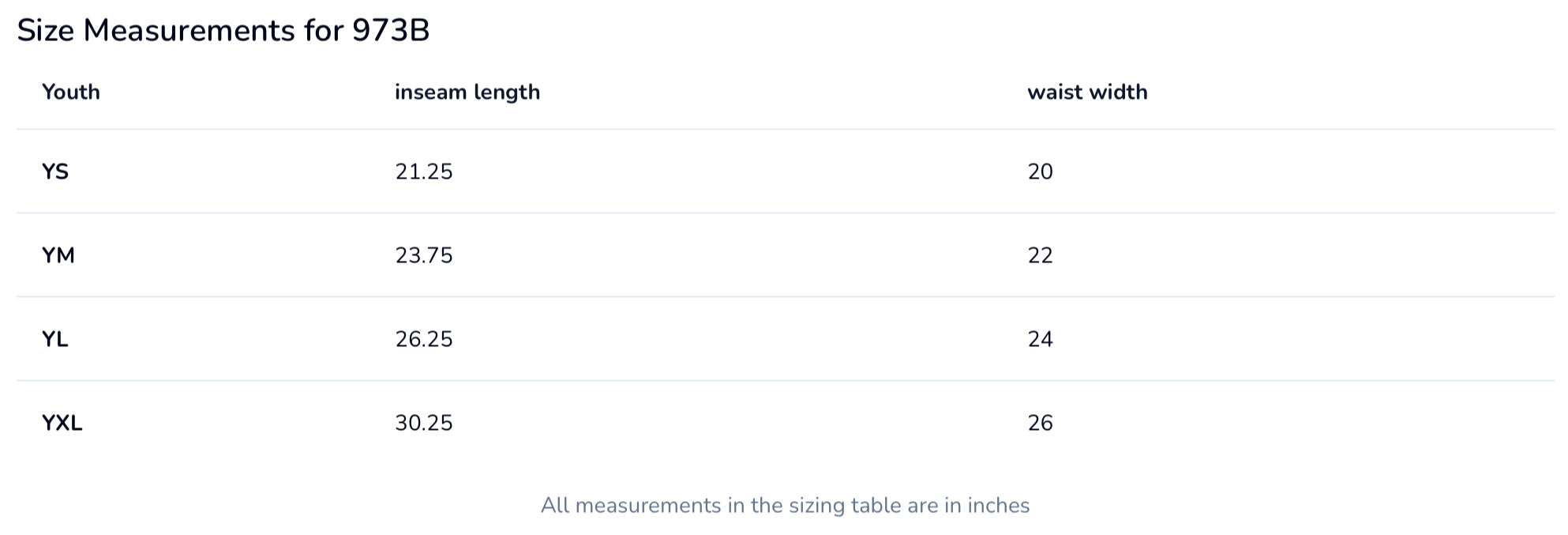The height and width of the screenshot is (535, 1568).
Task: Click the YXL size row label
Action: [x=62, y=423]
